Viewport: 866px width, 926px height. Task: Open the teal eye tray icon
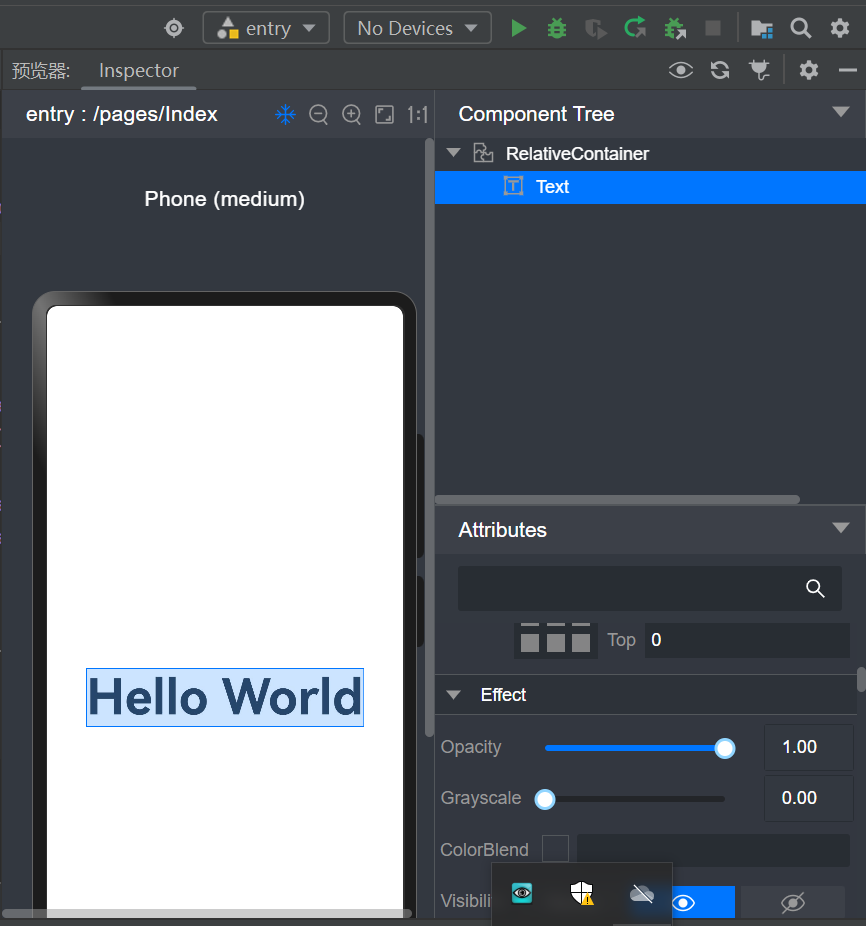click(522, 893)
